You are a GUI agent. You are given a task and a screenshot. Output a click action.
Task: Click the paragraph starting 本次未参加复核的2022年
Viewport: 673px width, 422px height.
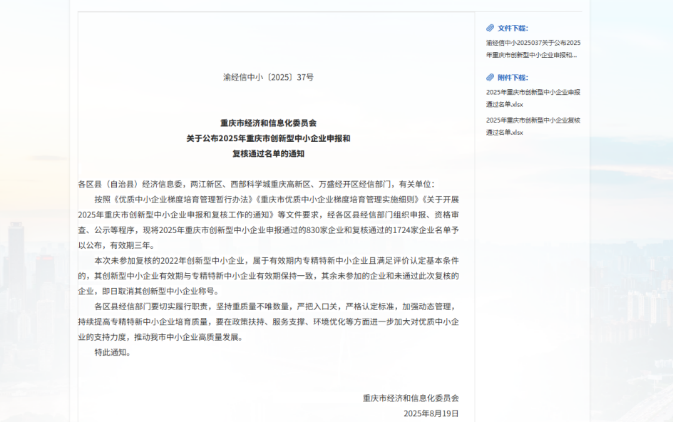click(x=268, y=275)
